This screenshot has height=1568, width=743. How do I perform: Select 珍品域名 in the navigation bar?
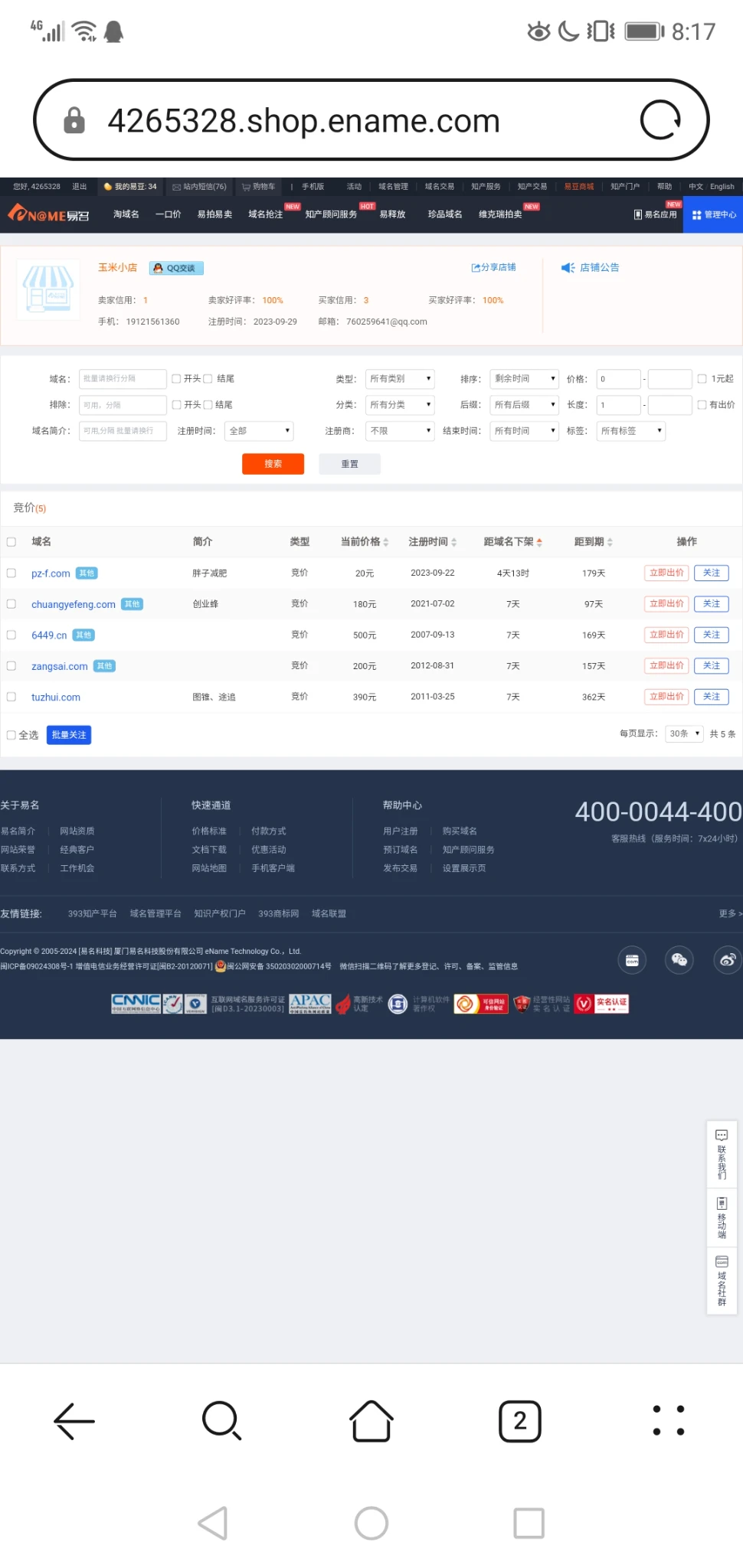(x=444, y=214)
